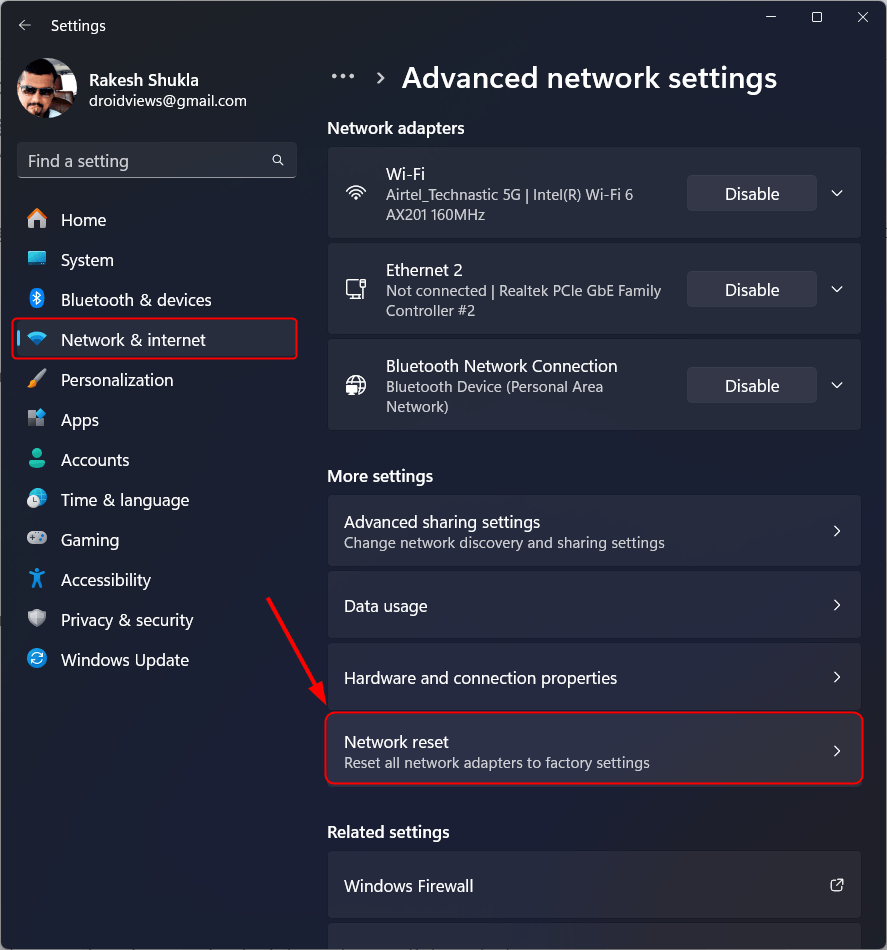The height and width of the screenshot is (950, 887).
Task: Click the search magnifier icon
Action: [x=278, y=160]
